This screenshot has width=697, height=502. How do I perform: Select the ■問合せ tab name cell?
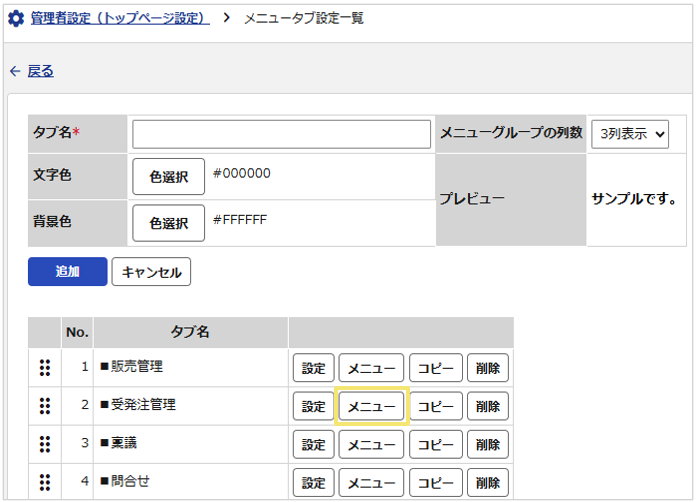point(191,482)
